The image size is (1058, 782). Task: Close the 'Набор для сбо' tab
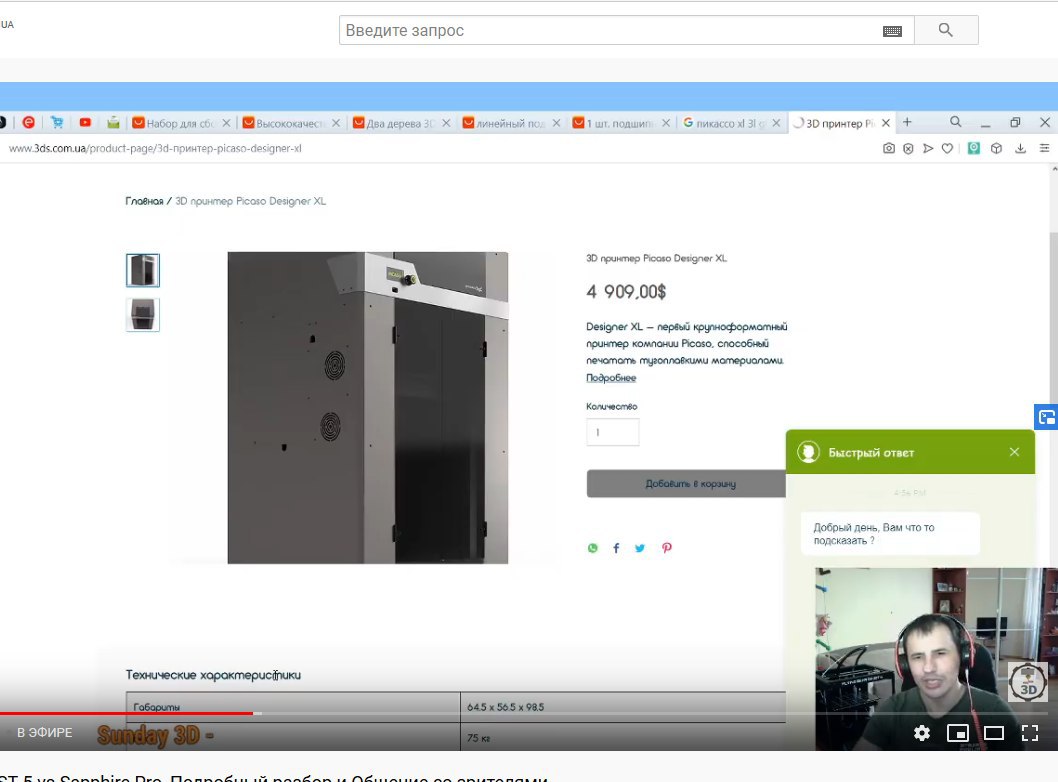pyautogui.click(x=226, y=123)
